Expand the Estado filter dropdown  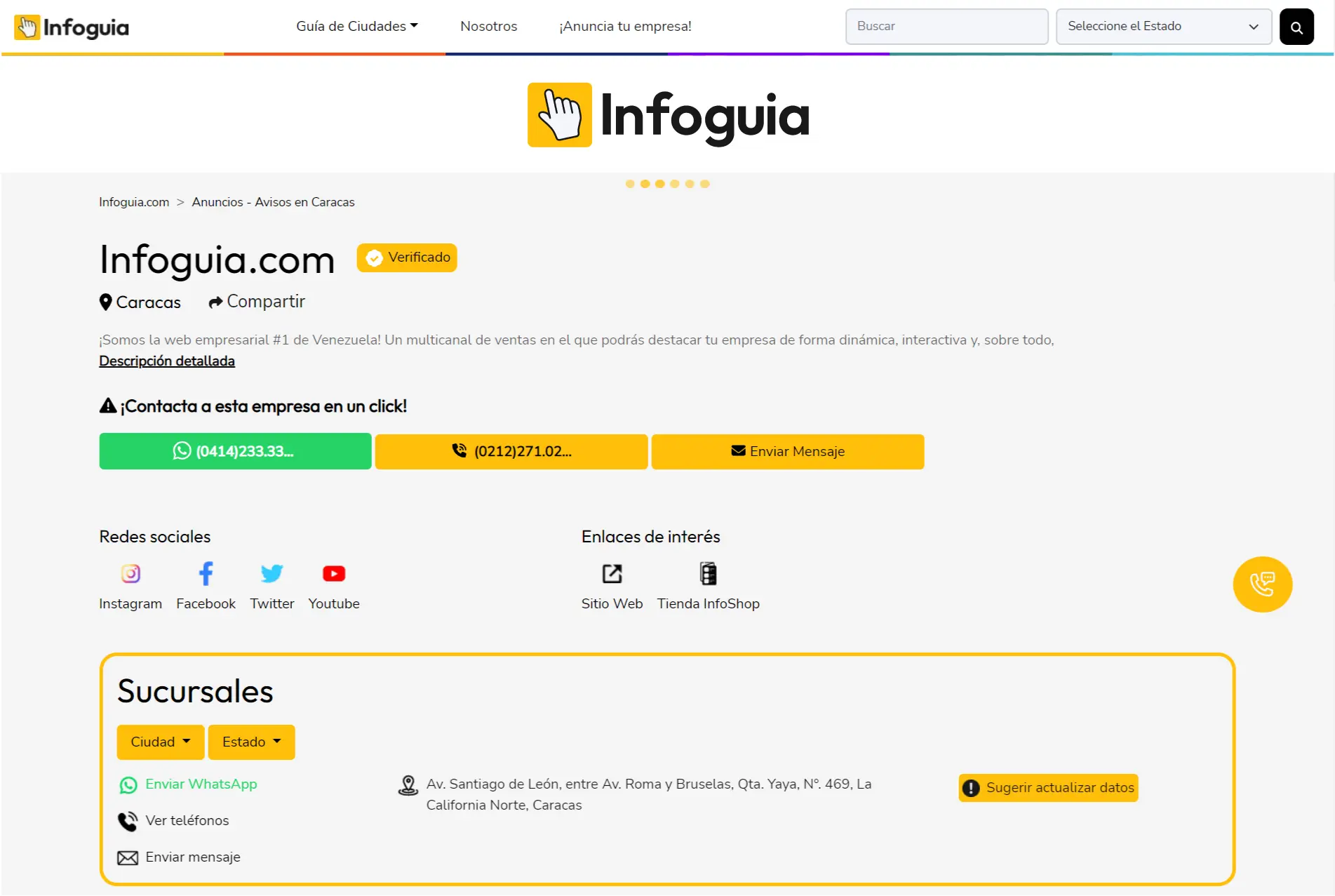tap(251, 742)
